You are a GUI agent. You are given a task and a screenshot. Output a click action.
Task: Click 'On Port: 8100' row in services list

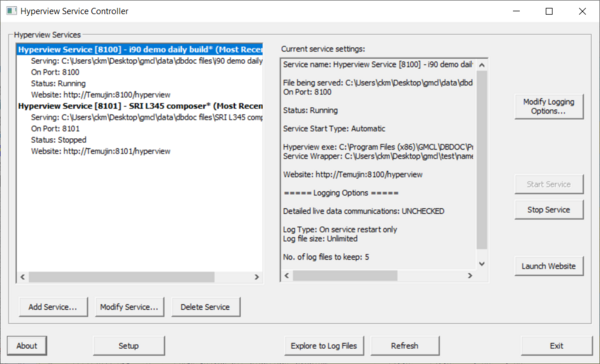tap(55, 72)
